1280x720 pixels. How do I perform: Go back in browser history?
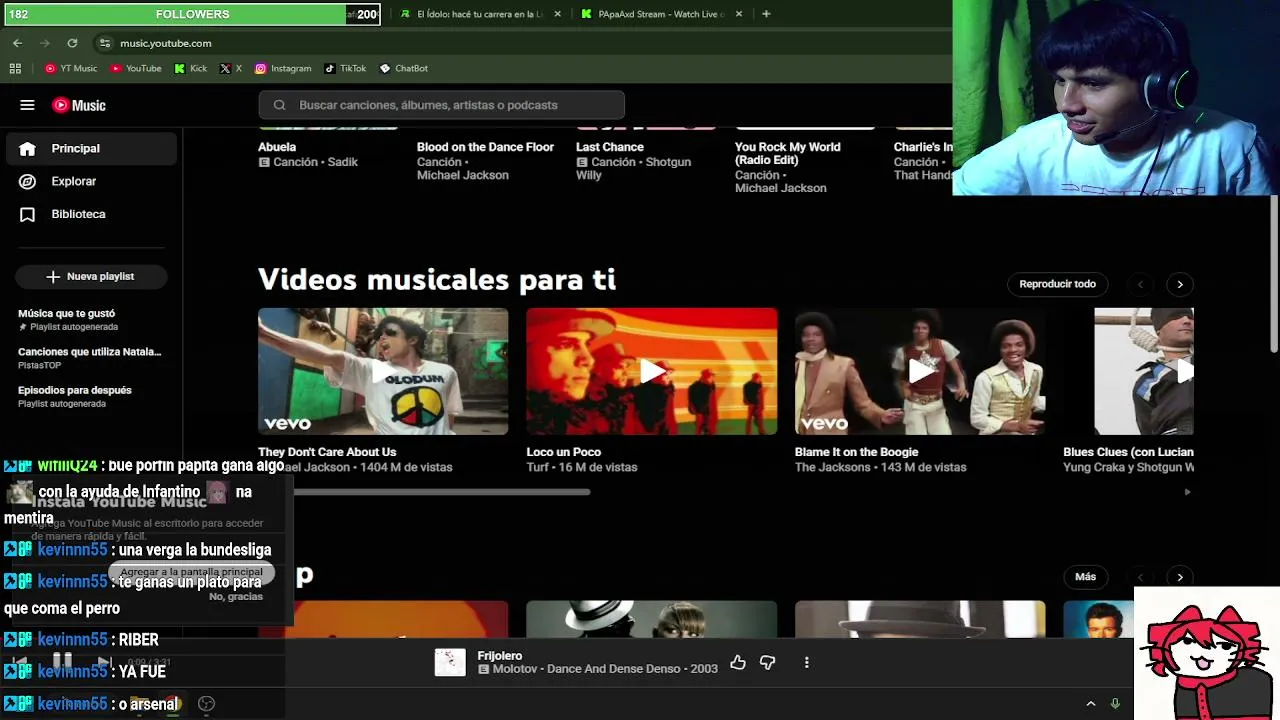(x=17, y=43)
